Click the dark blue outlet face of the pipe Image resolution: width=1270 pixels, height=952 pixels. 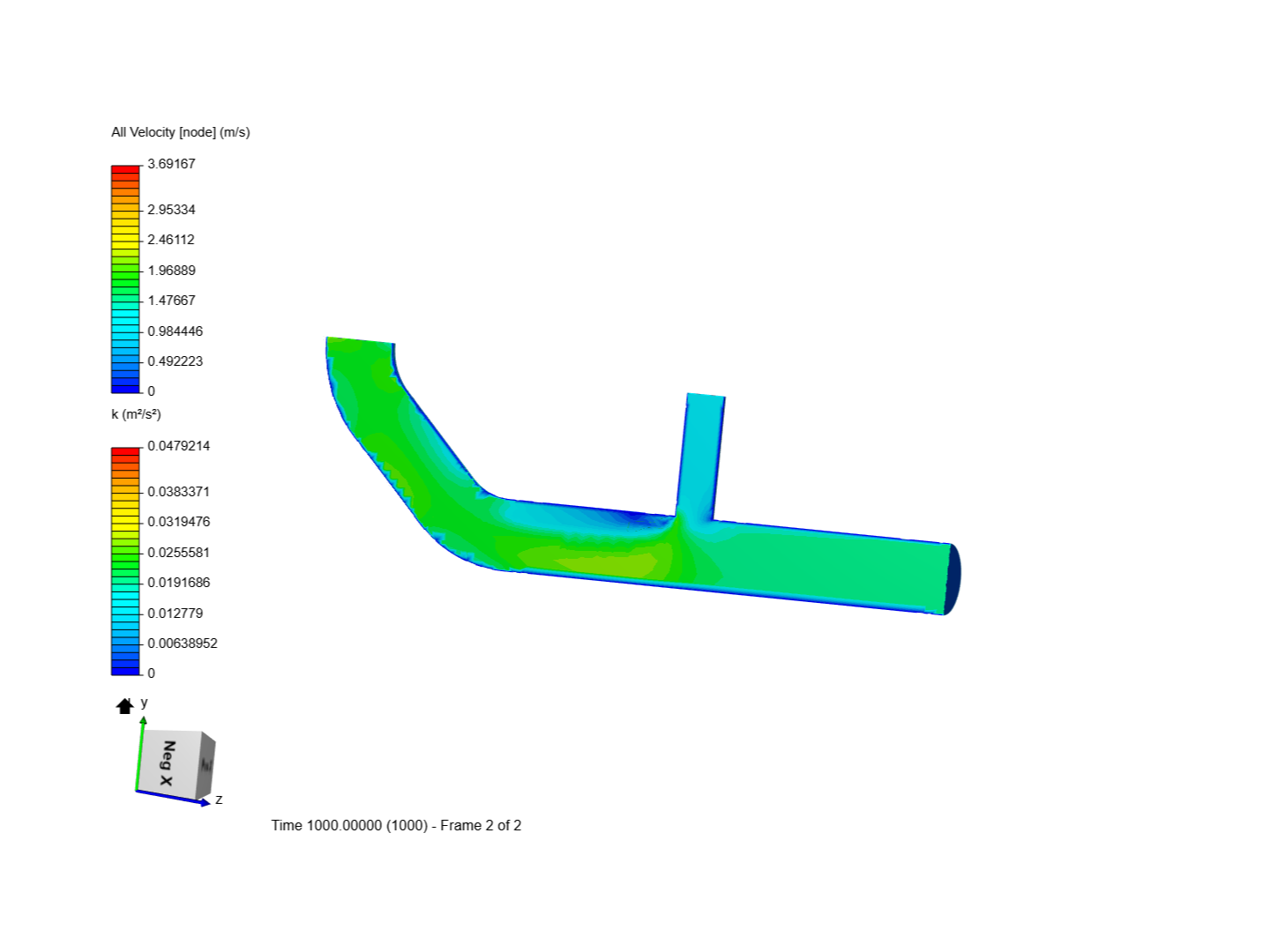point(952,579)
